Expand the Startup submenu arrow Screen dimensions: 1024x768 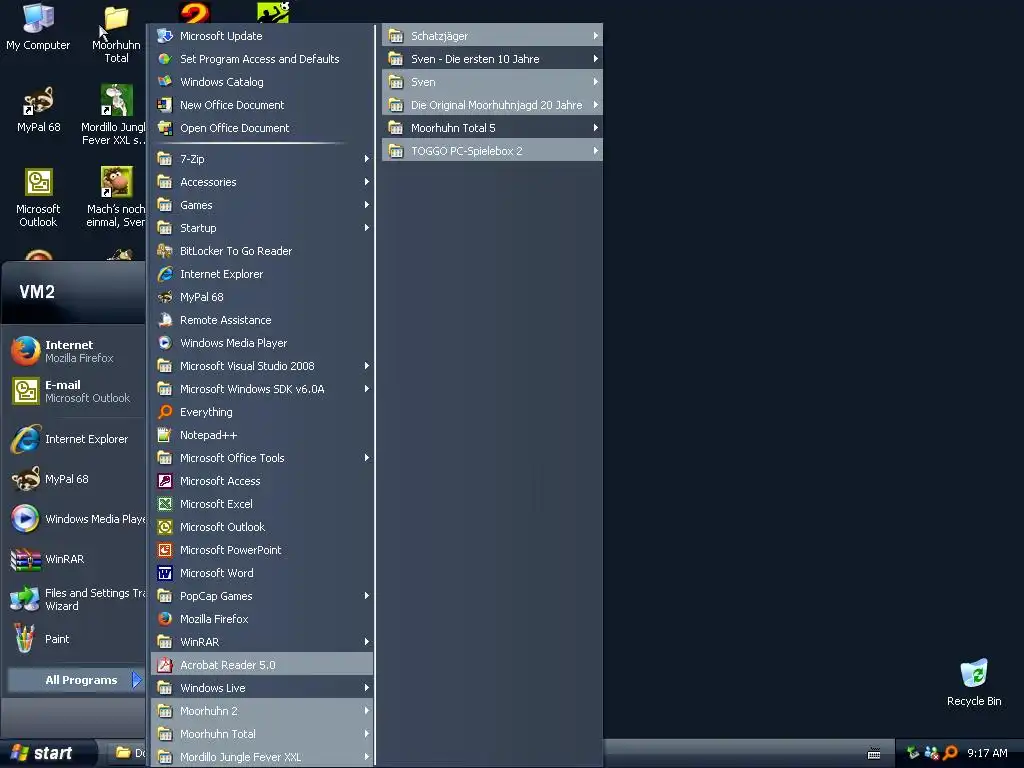click(x=366, y=228)
